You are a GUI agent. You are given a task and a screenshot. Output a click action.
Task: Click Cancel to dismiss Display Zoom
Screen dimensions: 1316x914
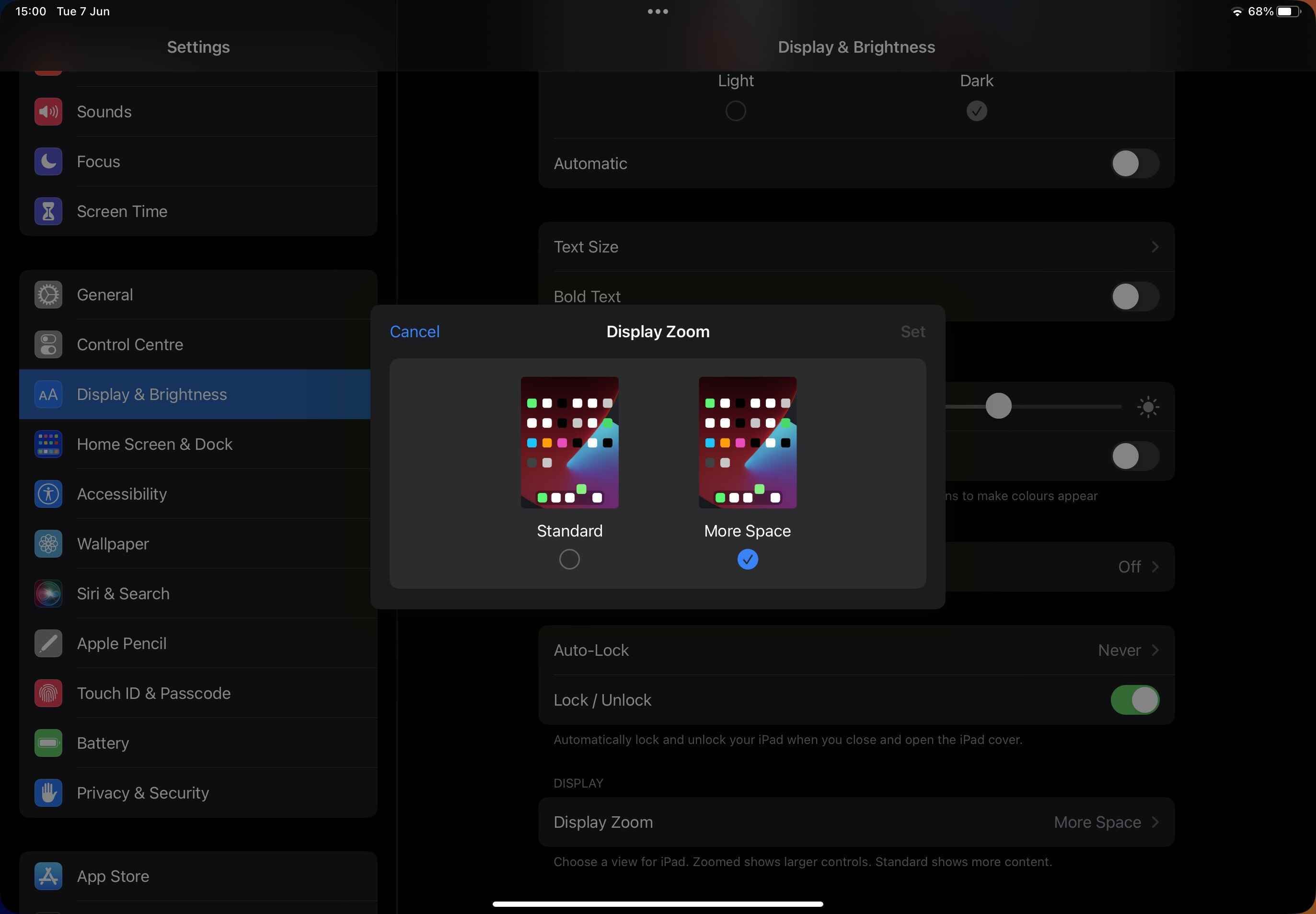coord(414,330)
